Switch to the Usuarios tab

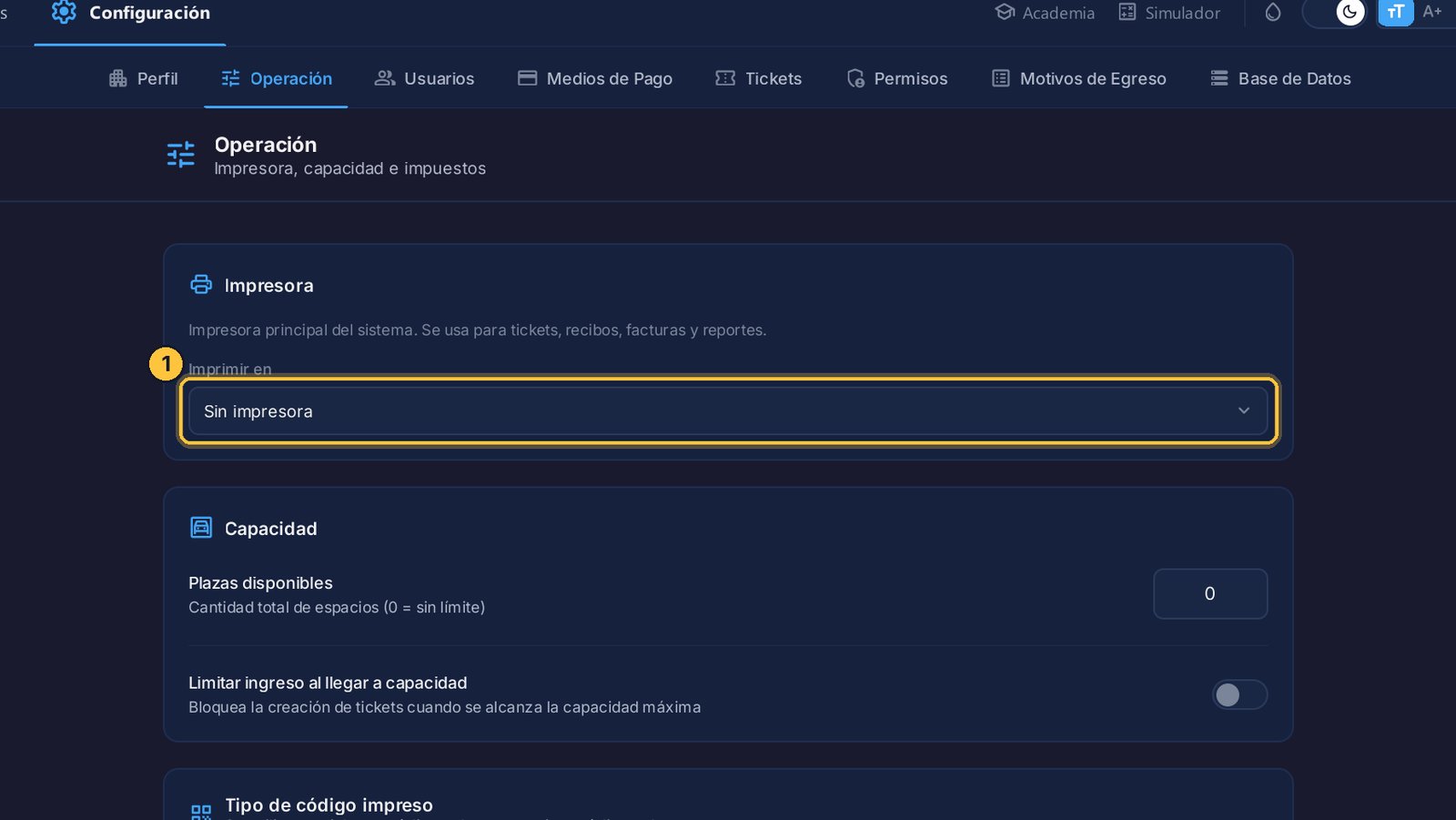click(424, 78)
